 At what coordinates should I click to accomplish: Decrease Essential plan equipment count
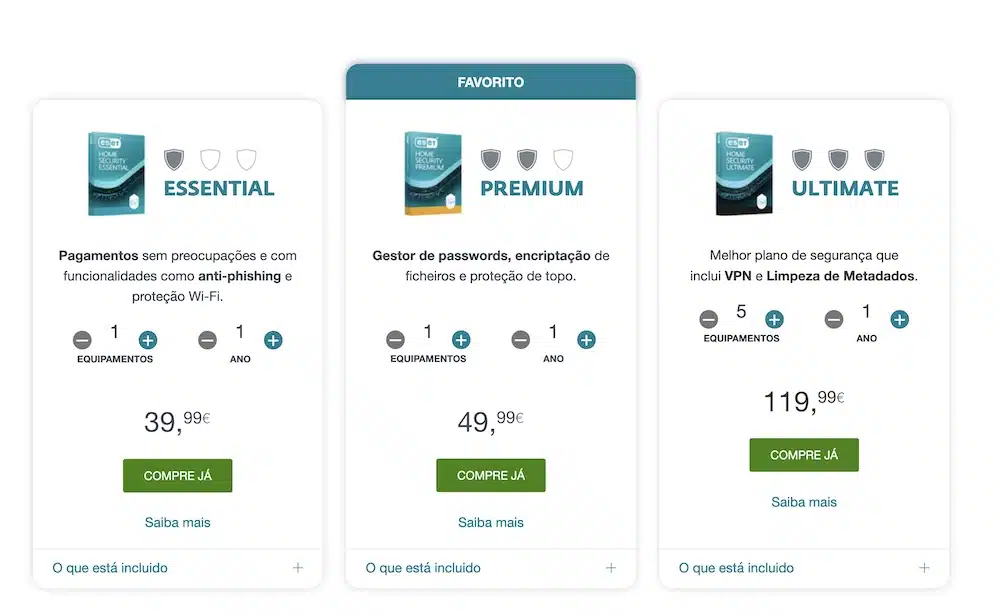82,340
